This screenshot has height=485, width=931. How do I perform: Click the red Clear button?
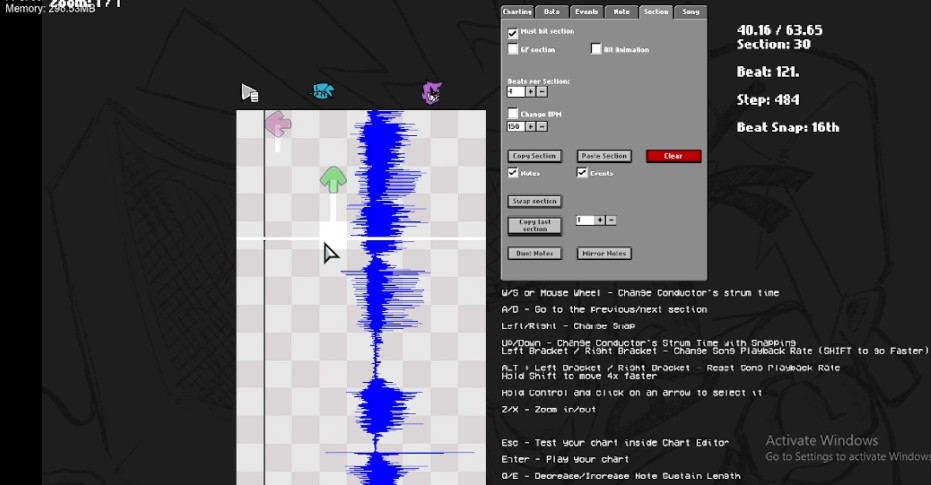[673, 156]
